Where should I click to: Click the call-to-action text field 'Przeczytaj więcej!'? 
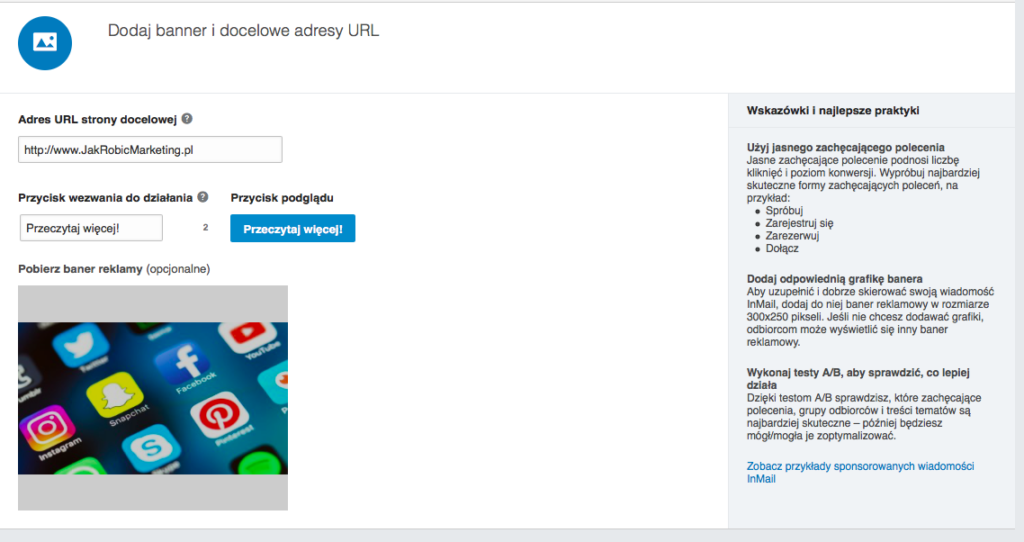point(91,228)
